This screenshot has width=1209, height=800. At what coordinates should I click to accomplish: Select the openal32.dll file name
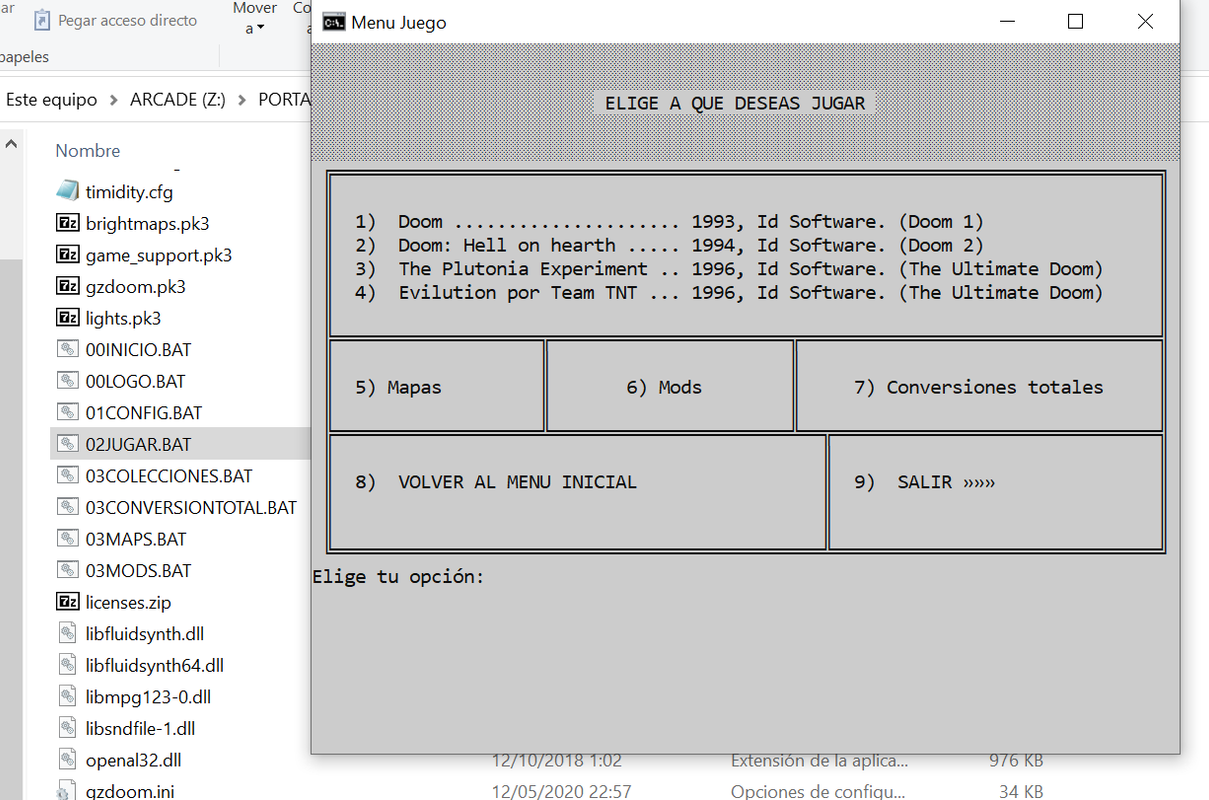pyautogui.click(x=134, y=760)
